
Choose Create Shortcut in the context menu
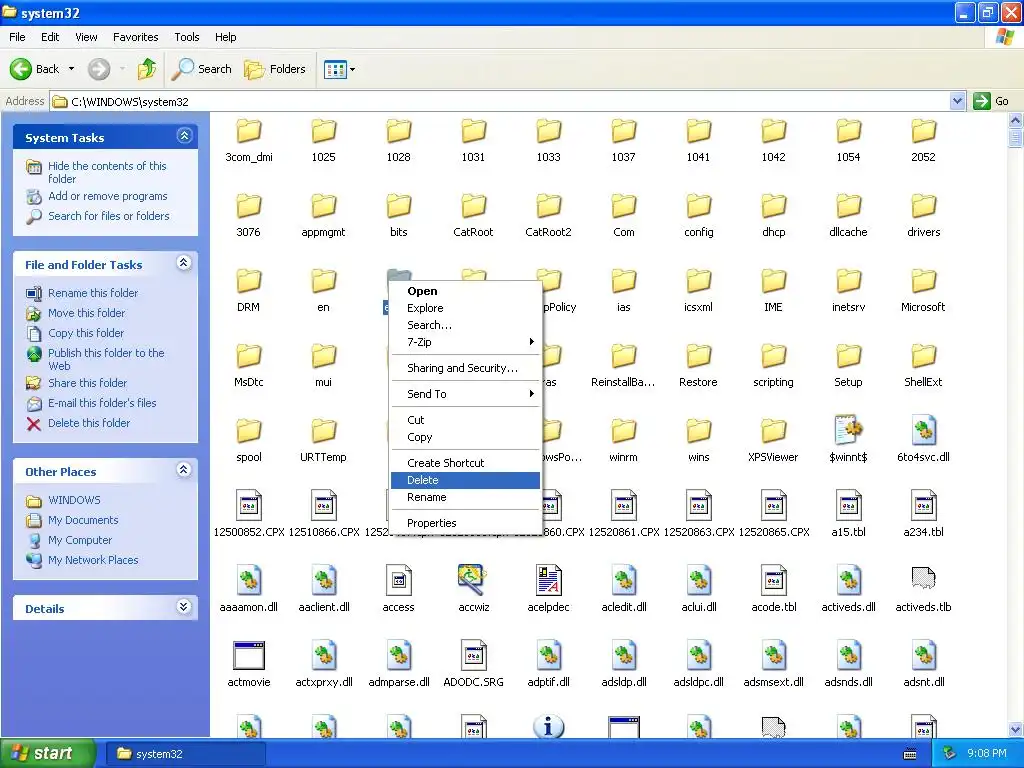pos(465,463)
